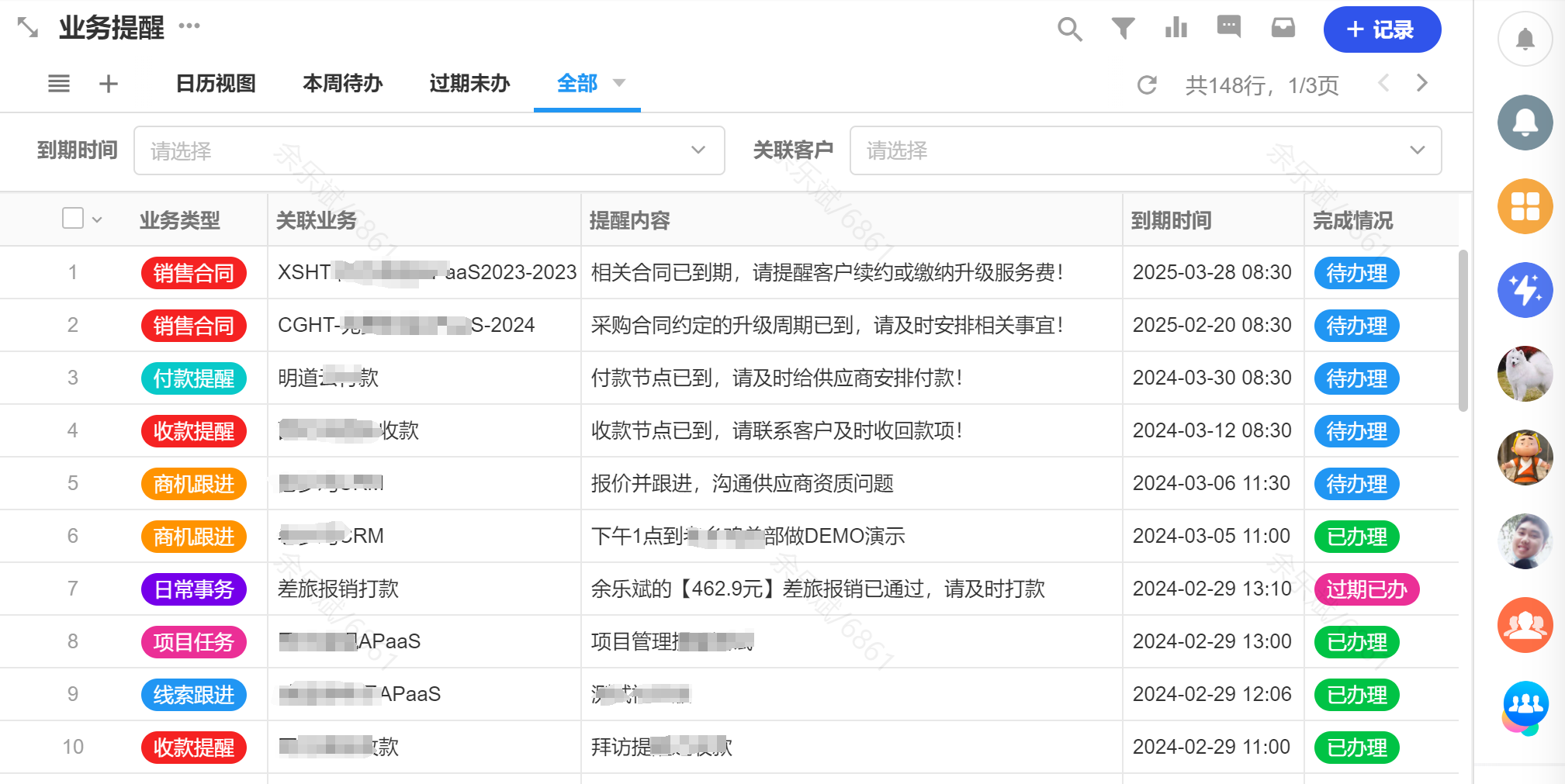Switch to the 过期未办 tab
The width and height of the screenshot is (1565, 784).
(x=469, y=84)
